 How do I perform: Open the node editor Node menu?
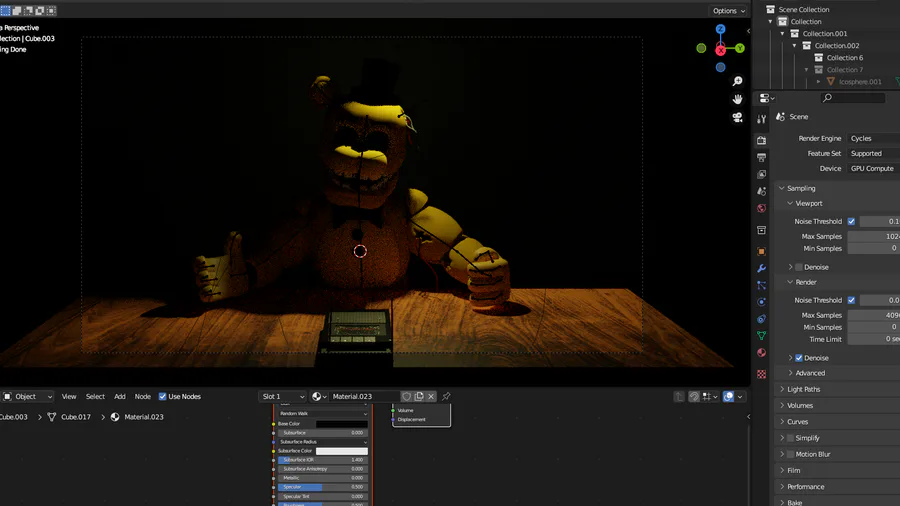click(142, 396)
